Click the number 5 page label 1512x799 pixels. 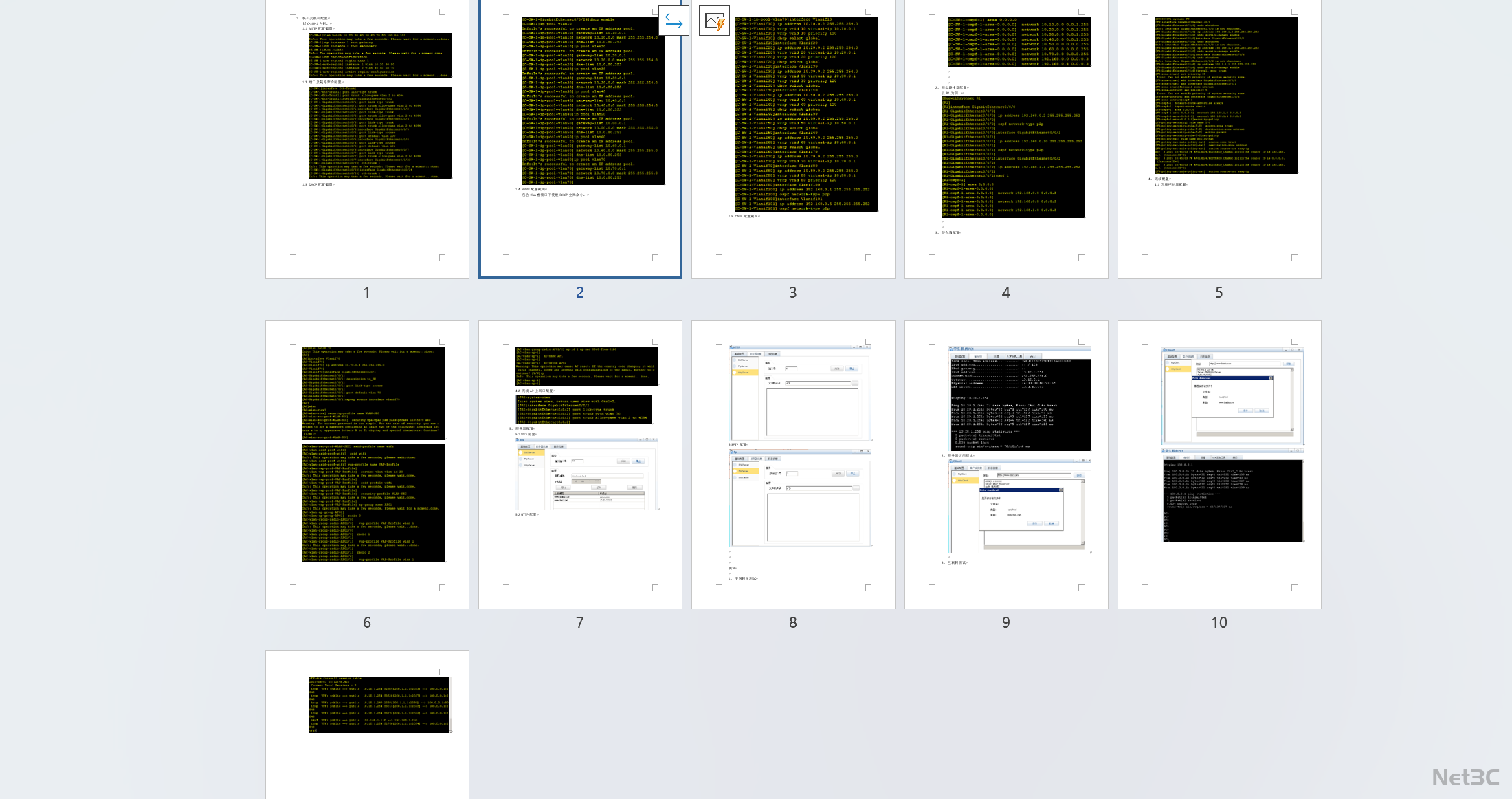[x=1219, y=293]
